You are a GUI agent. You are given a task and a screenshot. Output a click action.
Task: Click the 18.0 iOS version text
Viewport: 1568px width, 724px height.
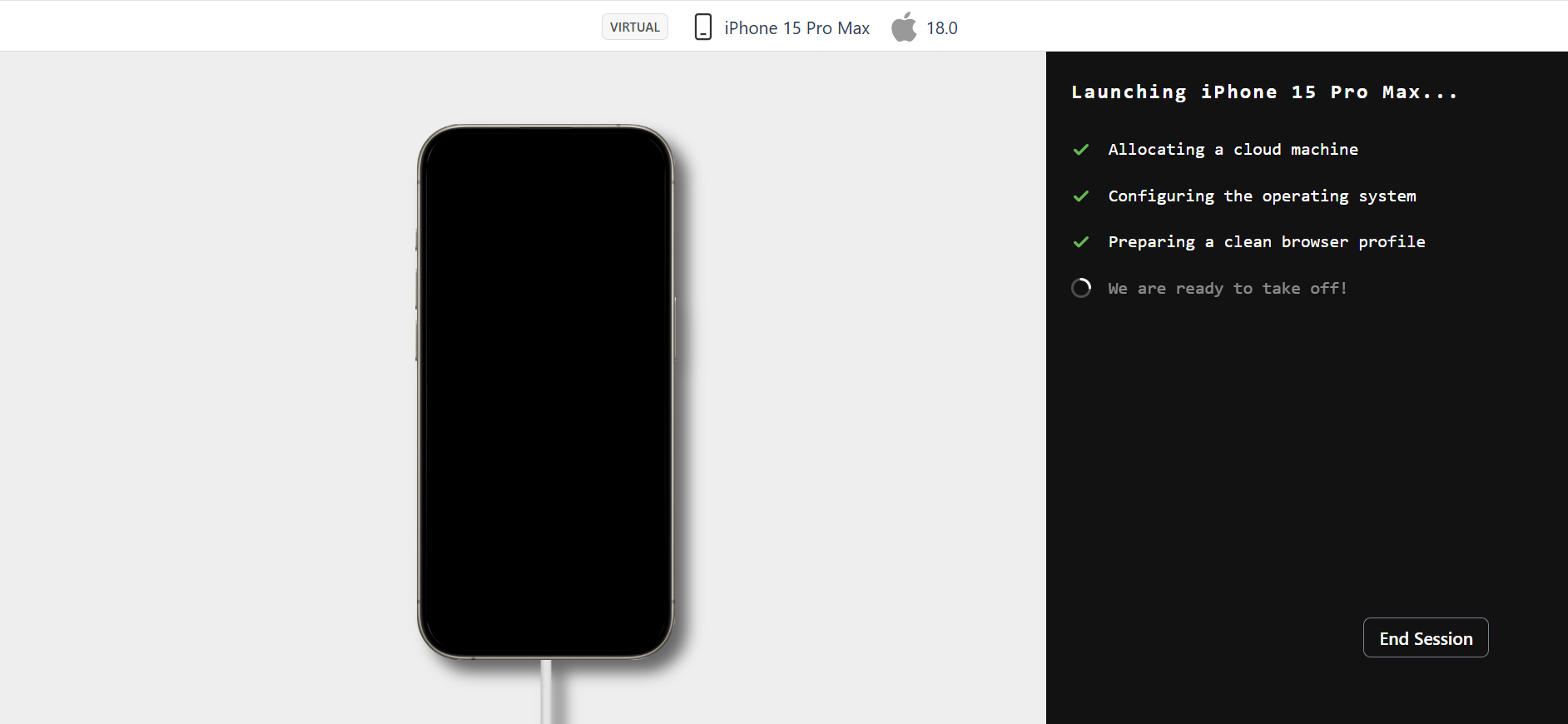[x=942, y=28]
